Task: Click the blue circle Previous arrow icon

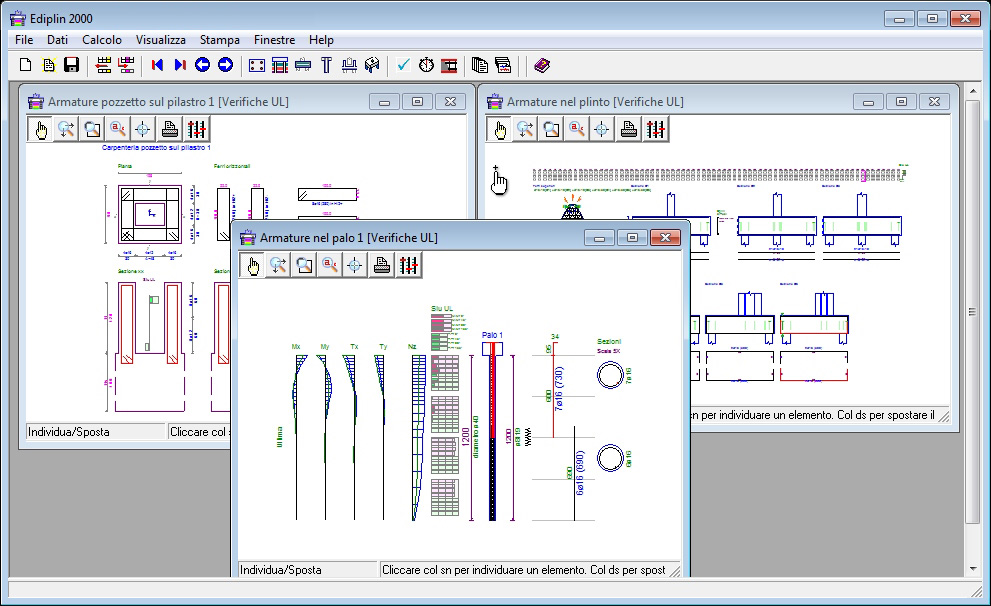Action: [x=202, y=65]
